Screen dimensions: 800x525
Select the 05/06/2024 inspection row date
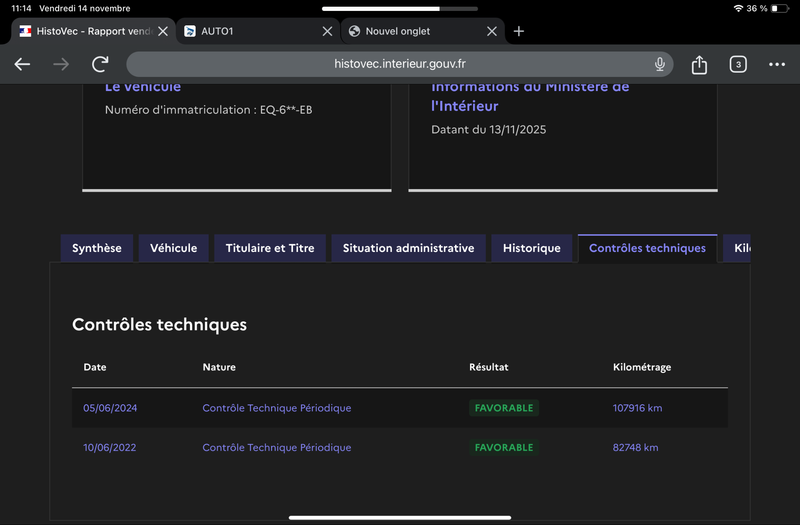pyautogui.click(x=110, y=408)
